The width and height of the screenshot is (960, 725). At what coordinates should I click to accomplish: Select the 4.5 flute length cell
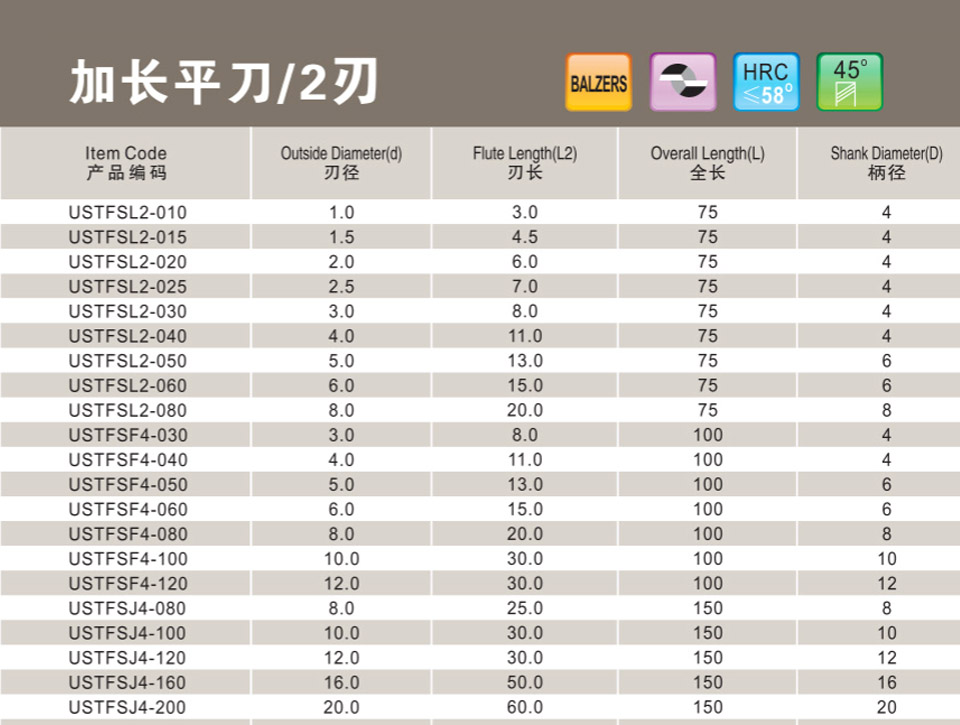point(525,237)
